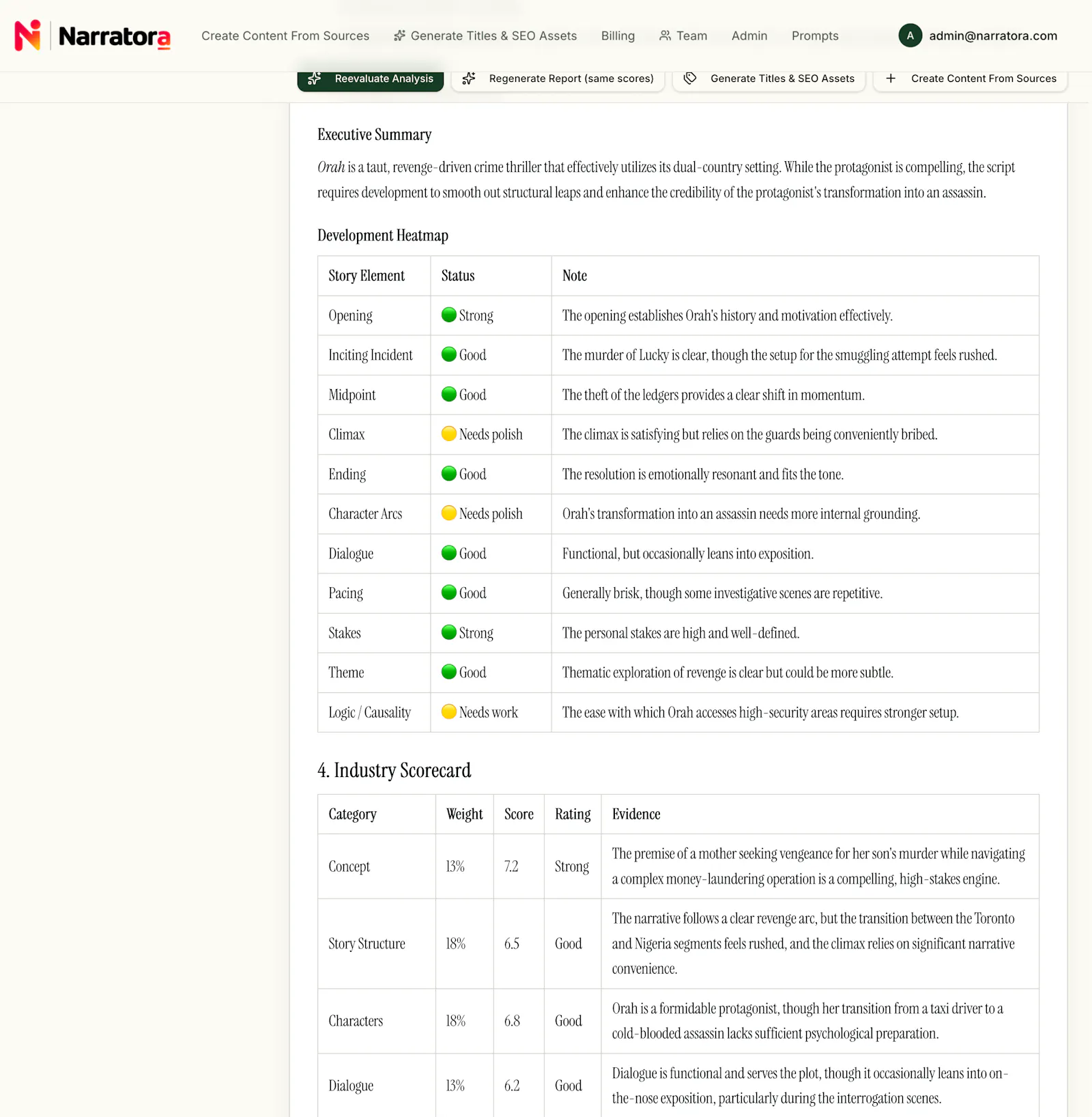Click the Score column header

[x=519, y=814]
